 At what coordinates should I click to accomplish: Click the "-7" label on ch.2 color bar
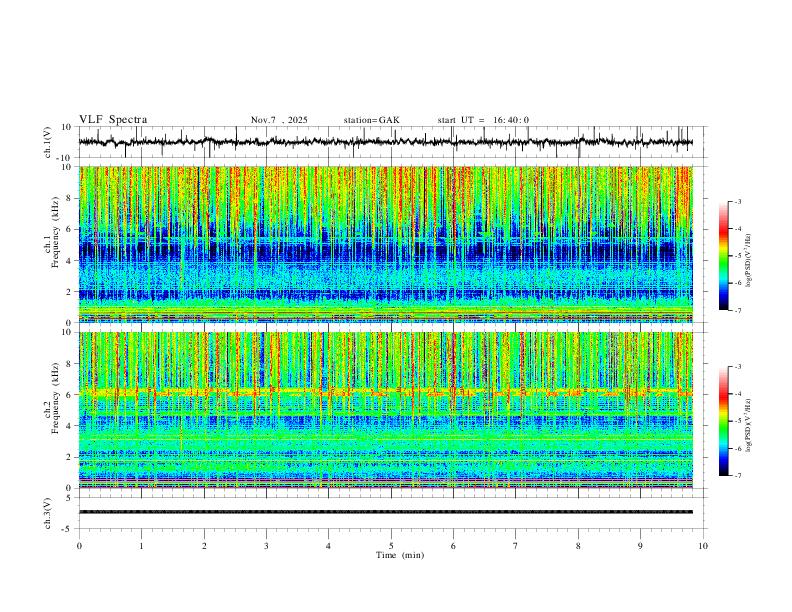738,476
